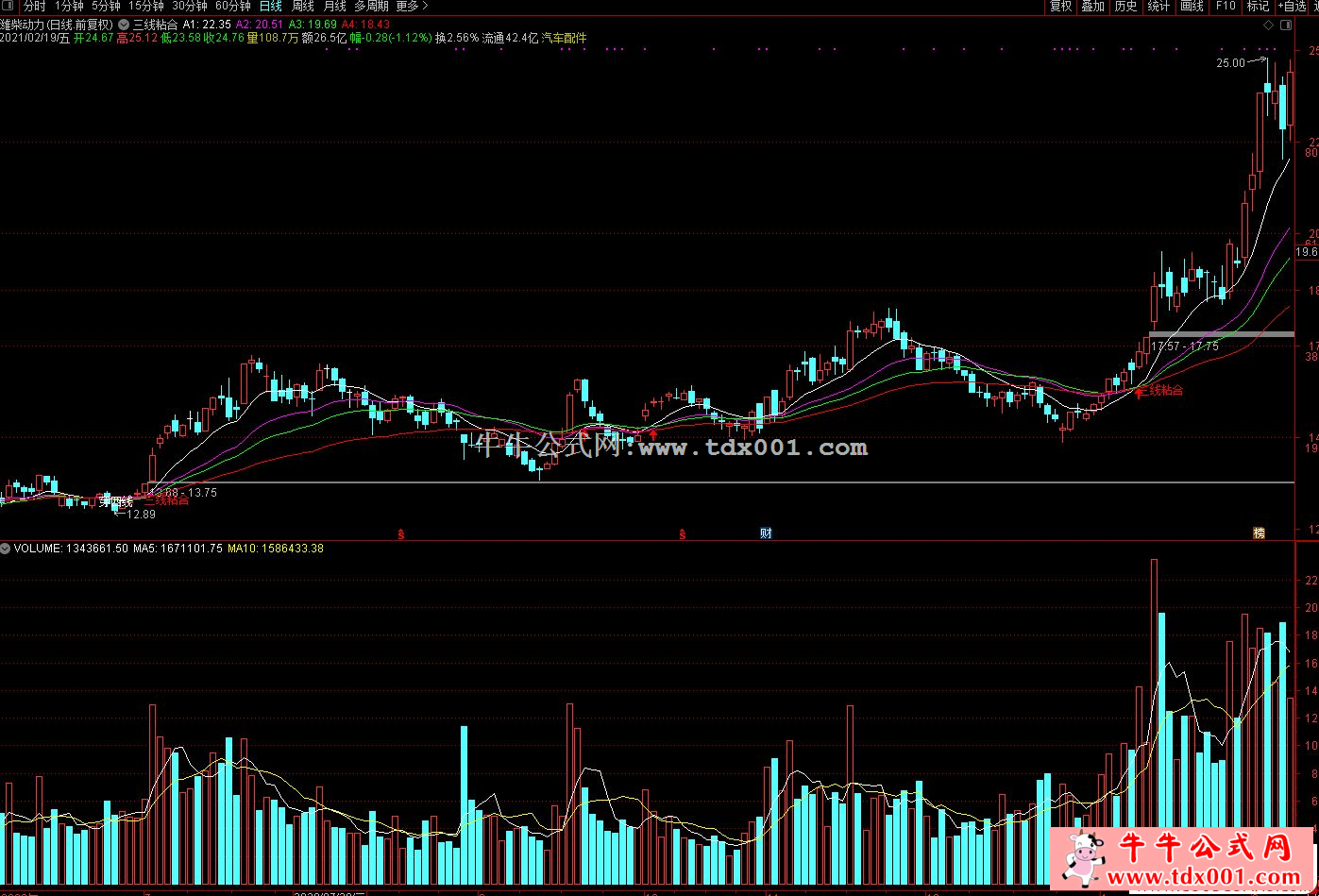Switch to 日线 daily chart

point(271,6)
